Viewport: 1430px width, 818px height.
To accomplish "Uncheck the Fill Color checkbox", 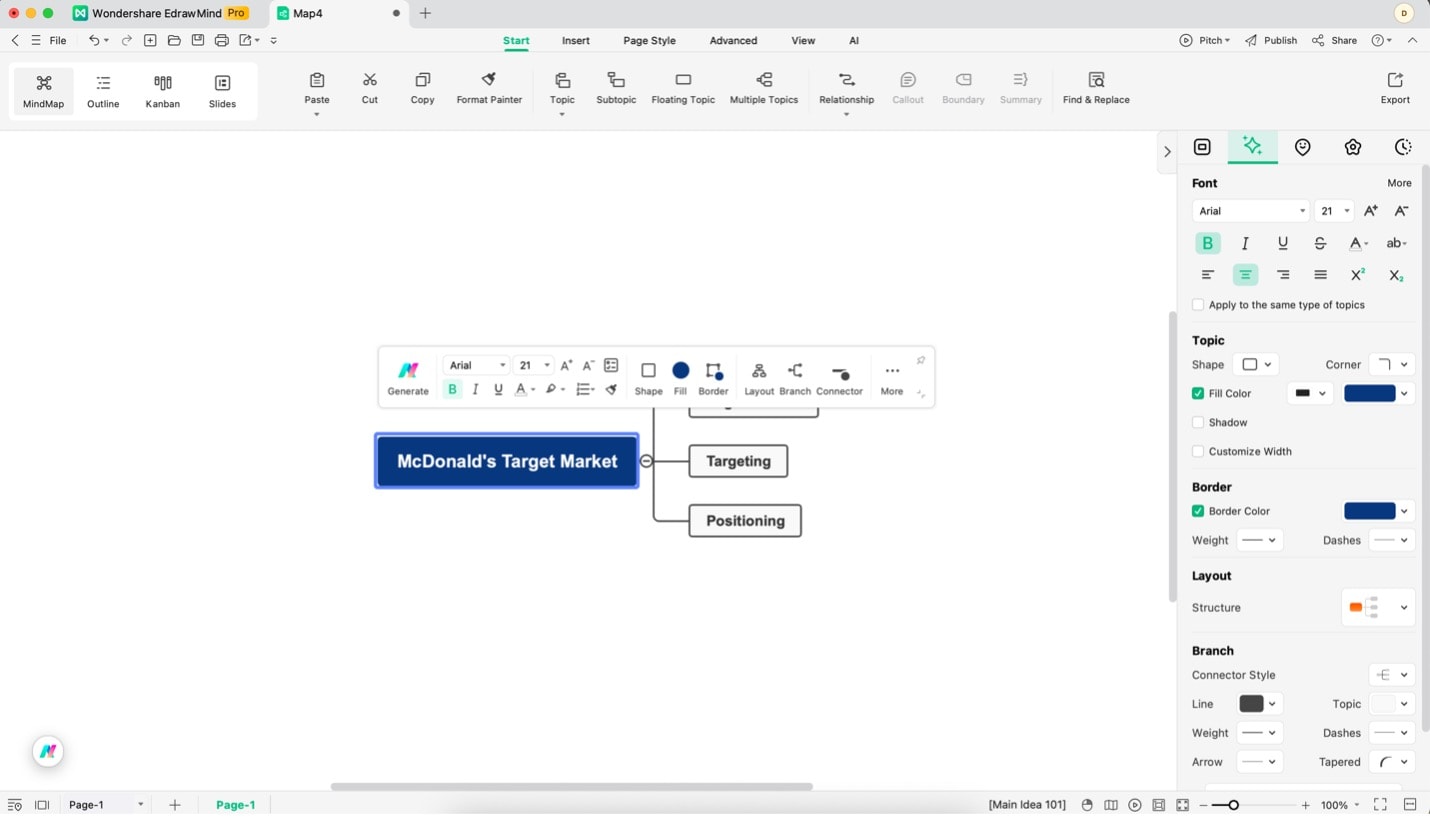I will [x=1198, y=393].
